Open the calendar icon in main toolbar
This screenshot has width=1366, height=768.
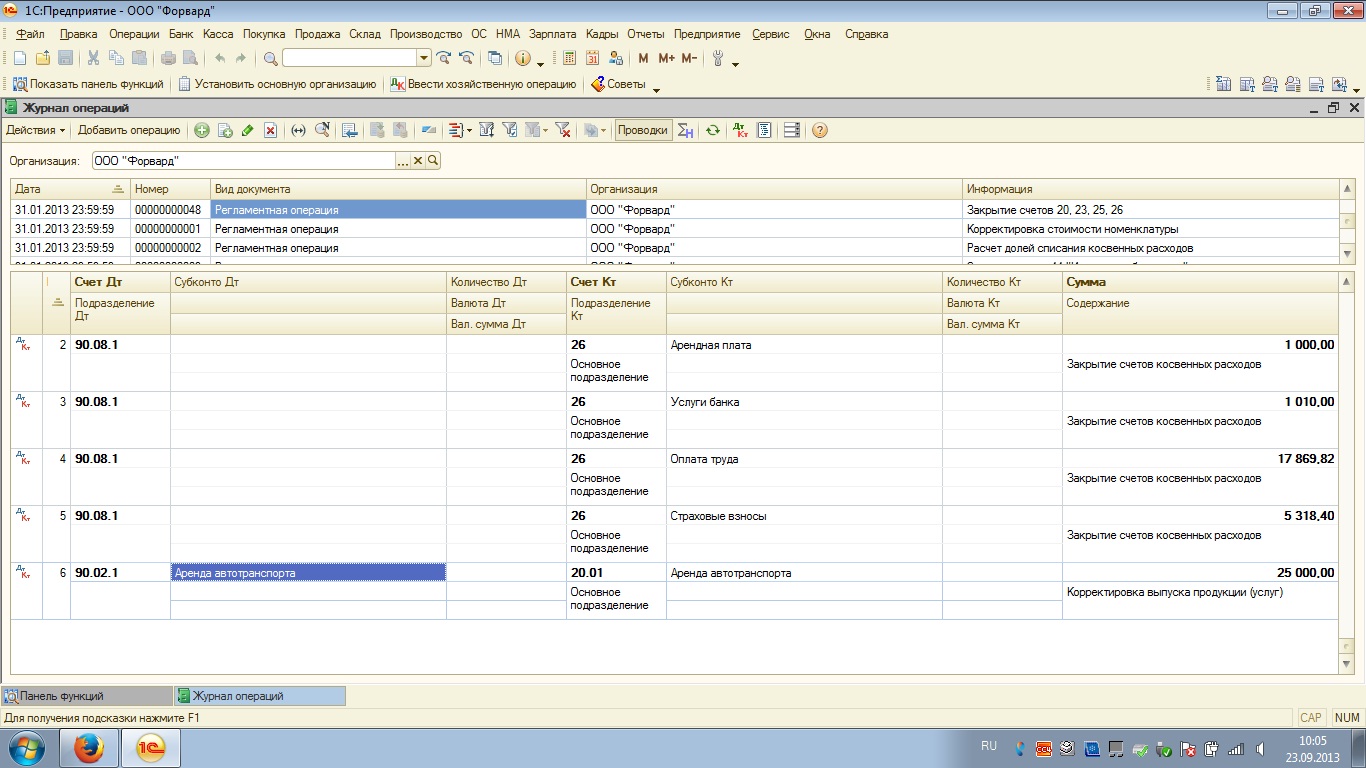tap(593, 59)
